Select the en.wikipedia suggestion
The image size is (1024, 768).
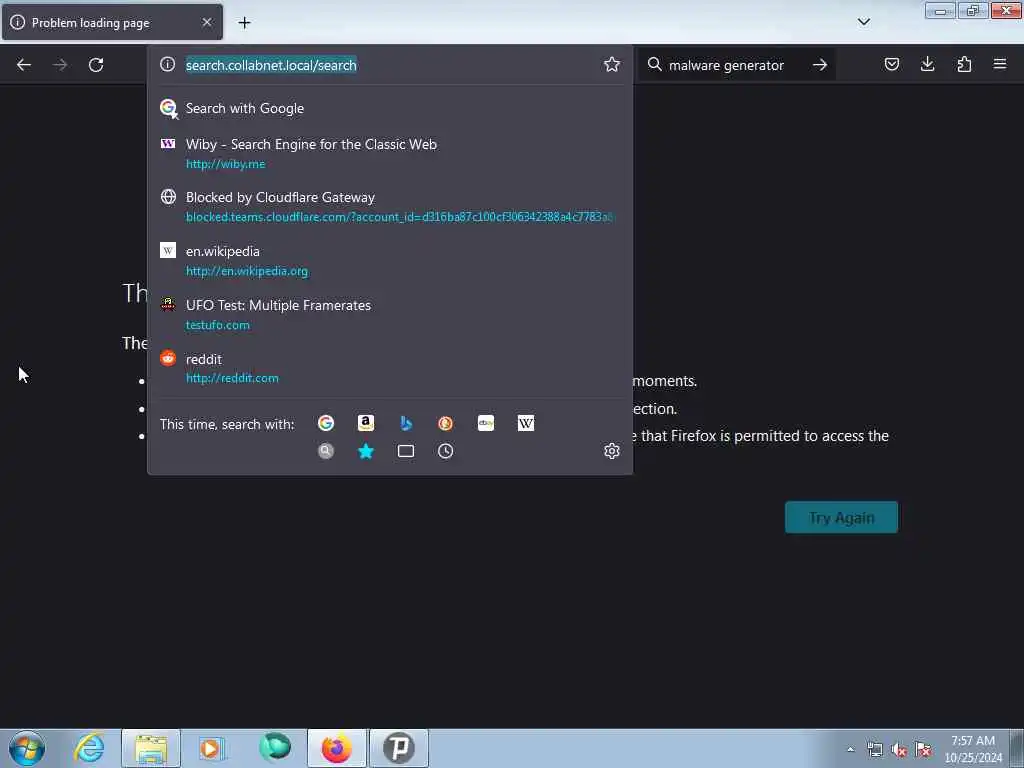(x=390, y=261)
